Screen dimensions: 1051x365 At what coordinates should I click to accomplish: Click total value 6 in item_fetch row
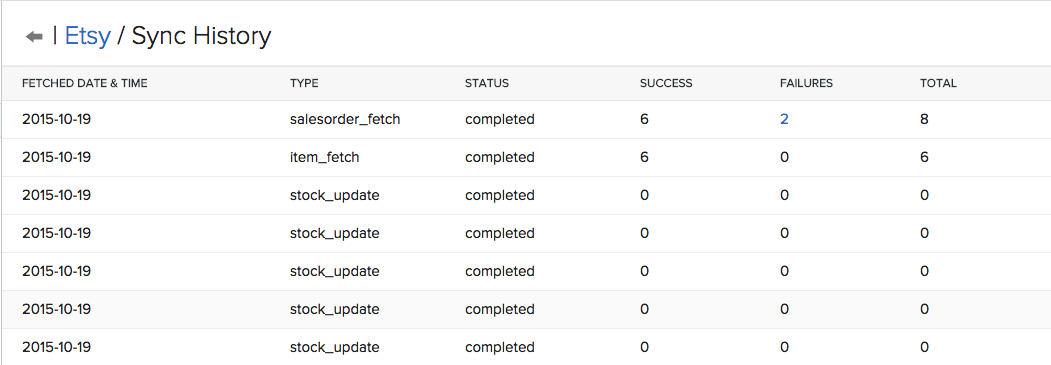click(x=925, y=157)
